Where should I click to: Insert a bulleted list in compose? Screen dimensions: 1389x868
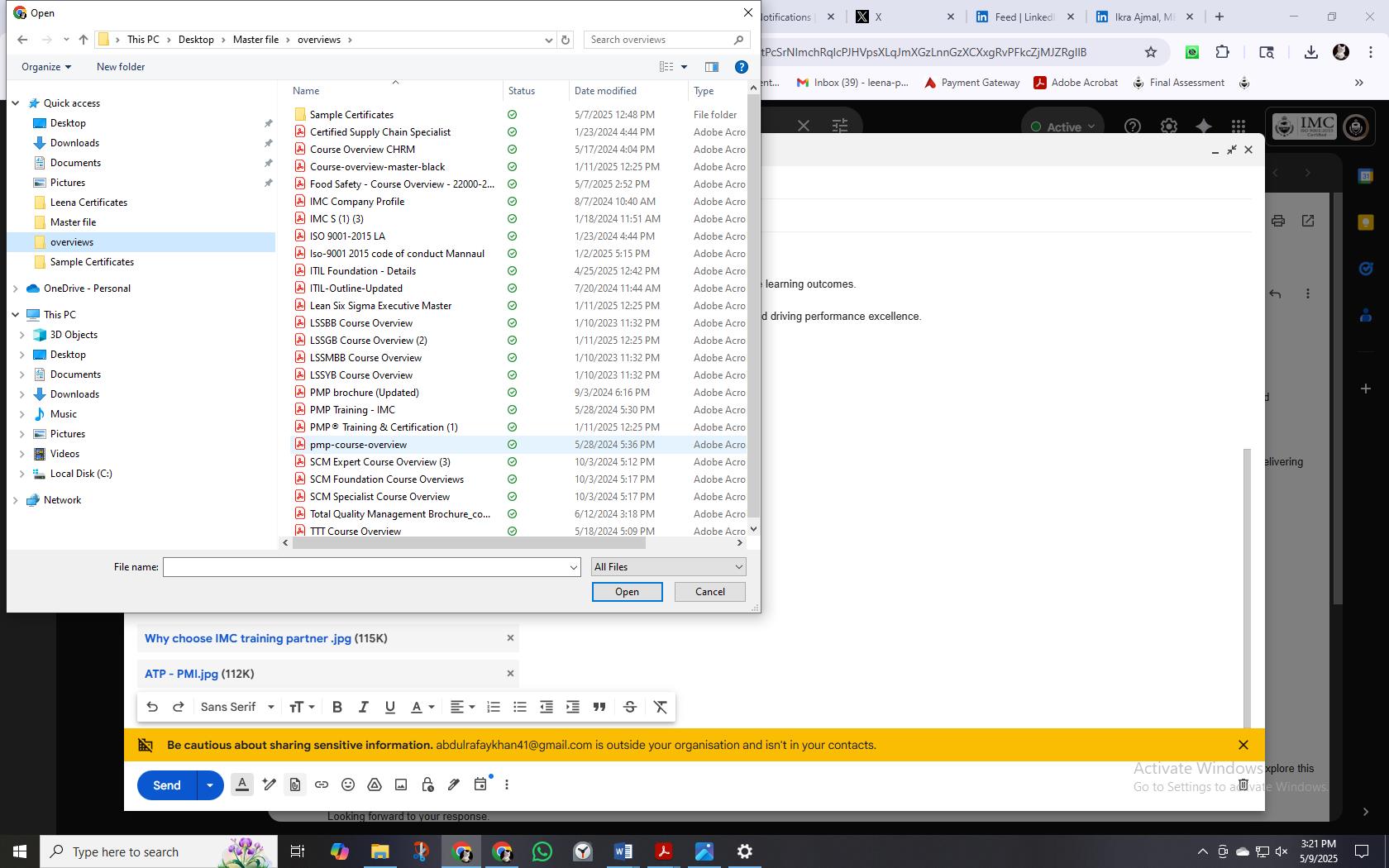(x=520, y=707)
